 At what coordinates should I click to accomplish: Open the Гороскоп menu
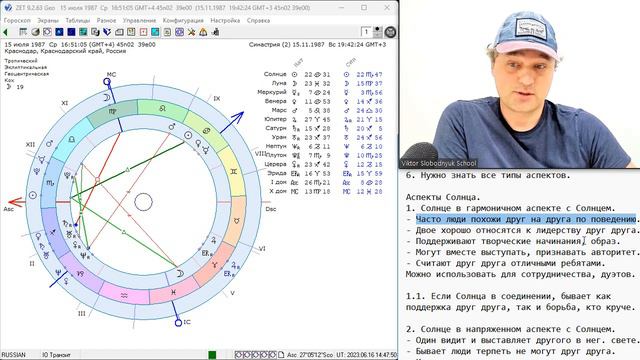pyautogui.click(x=17, y=20)
